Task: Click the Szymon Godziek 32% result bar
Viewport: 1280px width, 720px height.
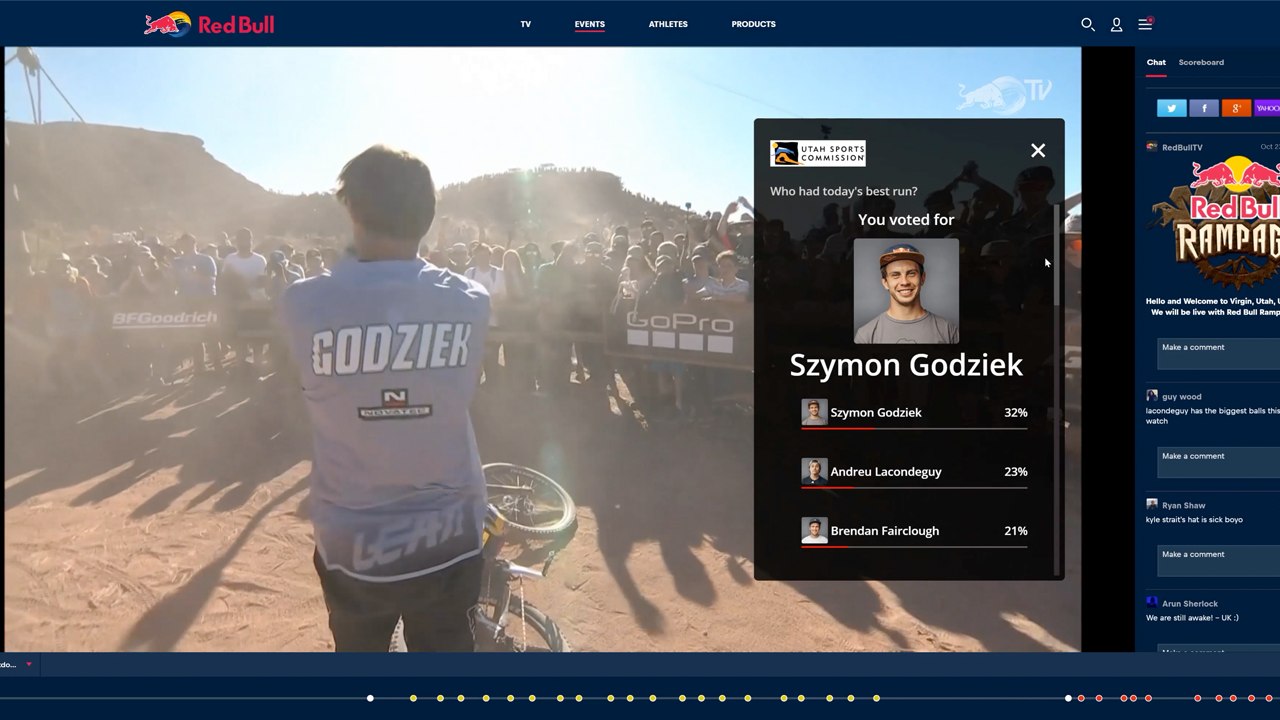Action: tap(914, 428)
